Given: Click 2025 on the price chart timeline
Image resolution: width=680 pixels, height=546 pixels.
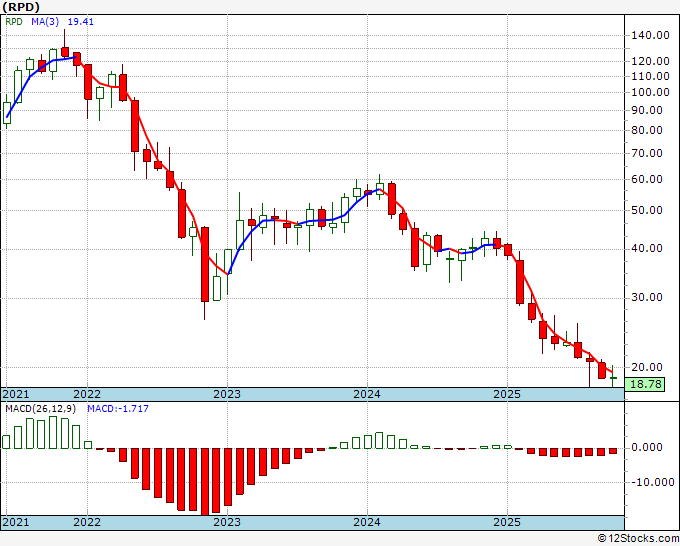Looking at the screenshot, I should (x=507, y=394).
